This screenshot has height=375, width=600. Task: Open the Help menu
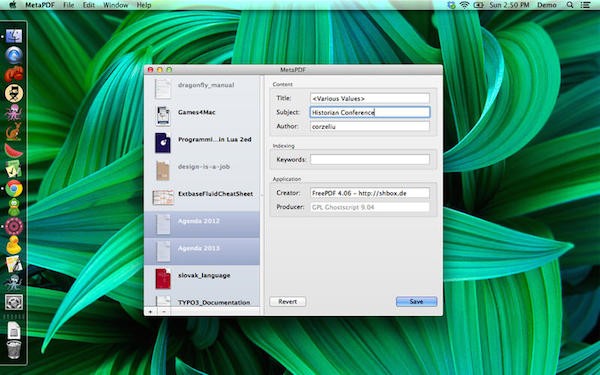144,5
